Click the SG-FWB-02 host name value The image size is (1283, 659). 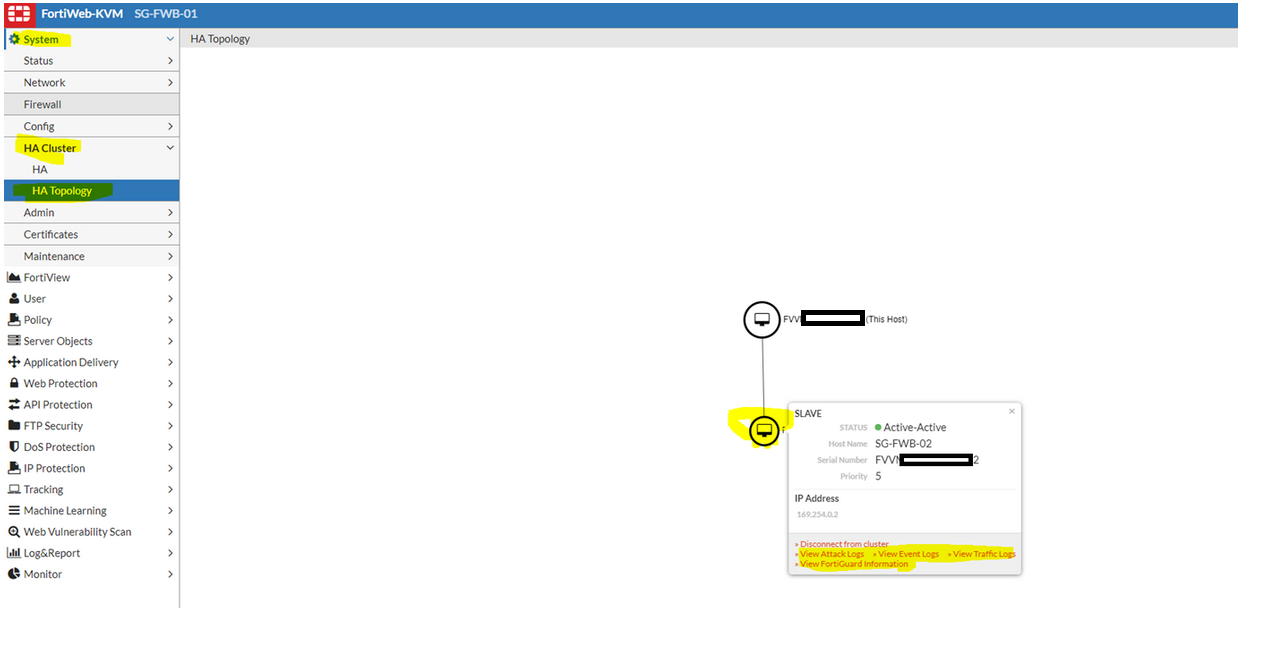(x=903, y=443)
